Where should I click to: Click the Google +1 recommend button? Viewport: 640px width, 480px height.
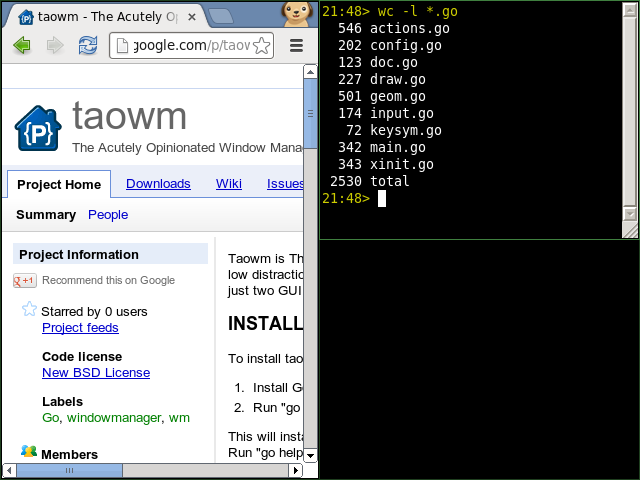25,280
